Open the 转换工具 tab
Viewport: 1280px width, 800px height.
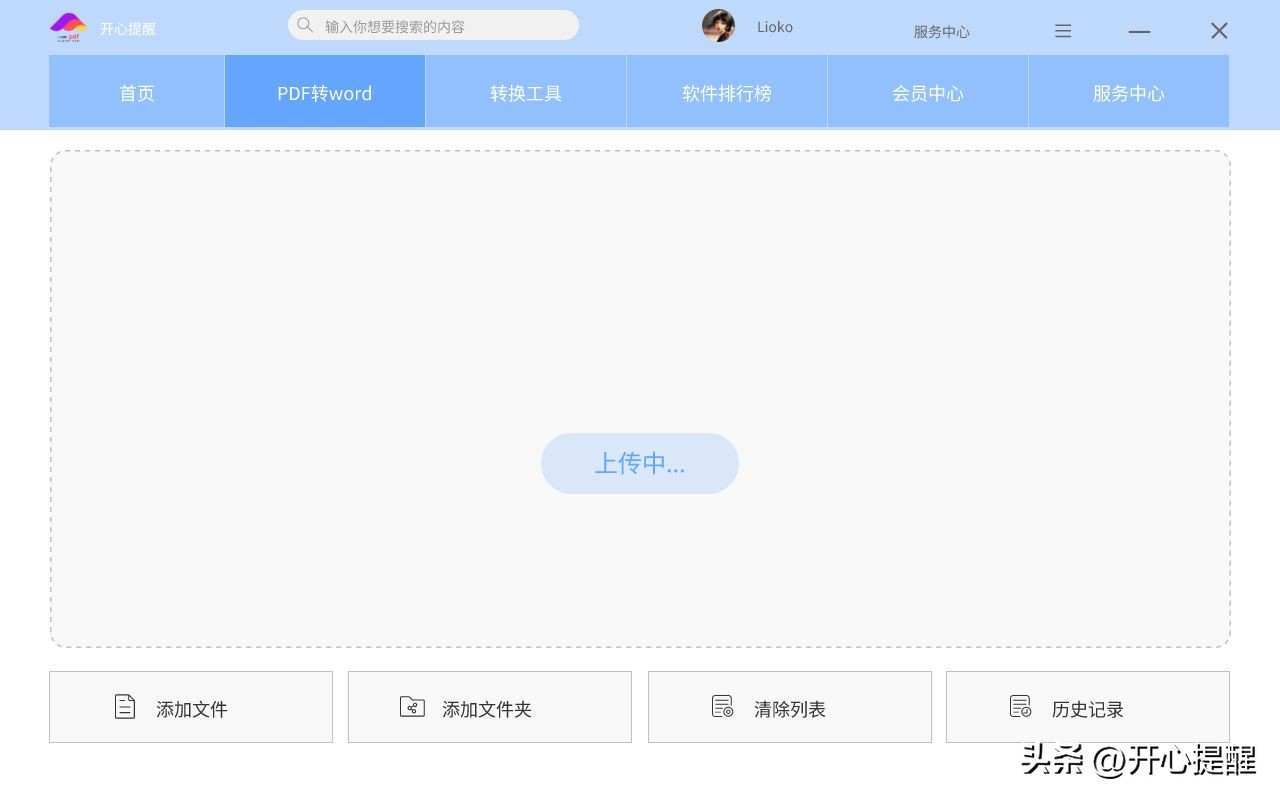[x=525, y=92]
